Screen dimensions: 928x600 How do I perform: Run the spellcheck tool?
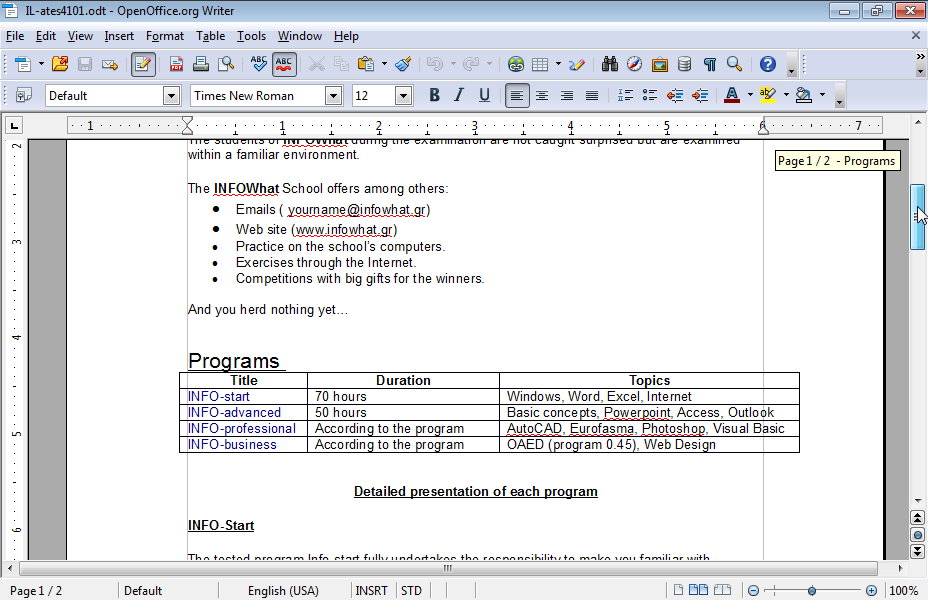click(258, 64)
